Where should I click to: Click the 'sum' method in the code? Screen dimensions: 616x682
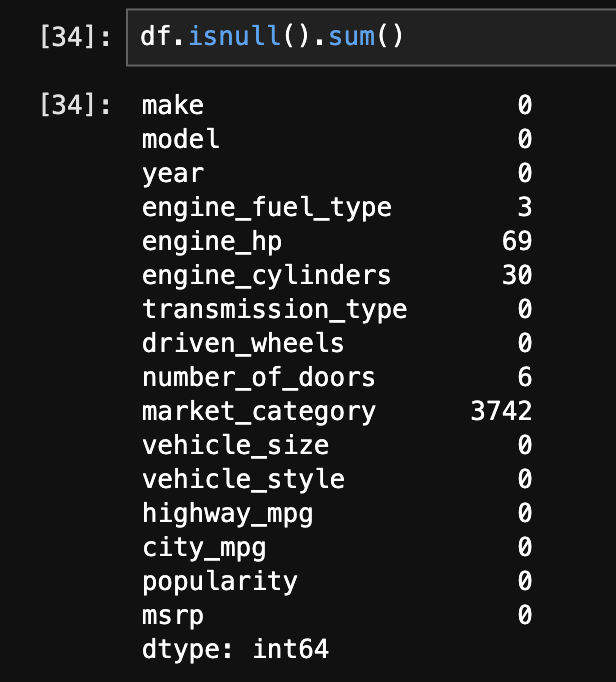(x=351, y=37)
